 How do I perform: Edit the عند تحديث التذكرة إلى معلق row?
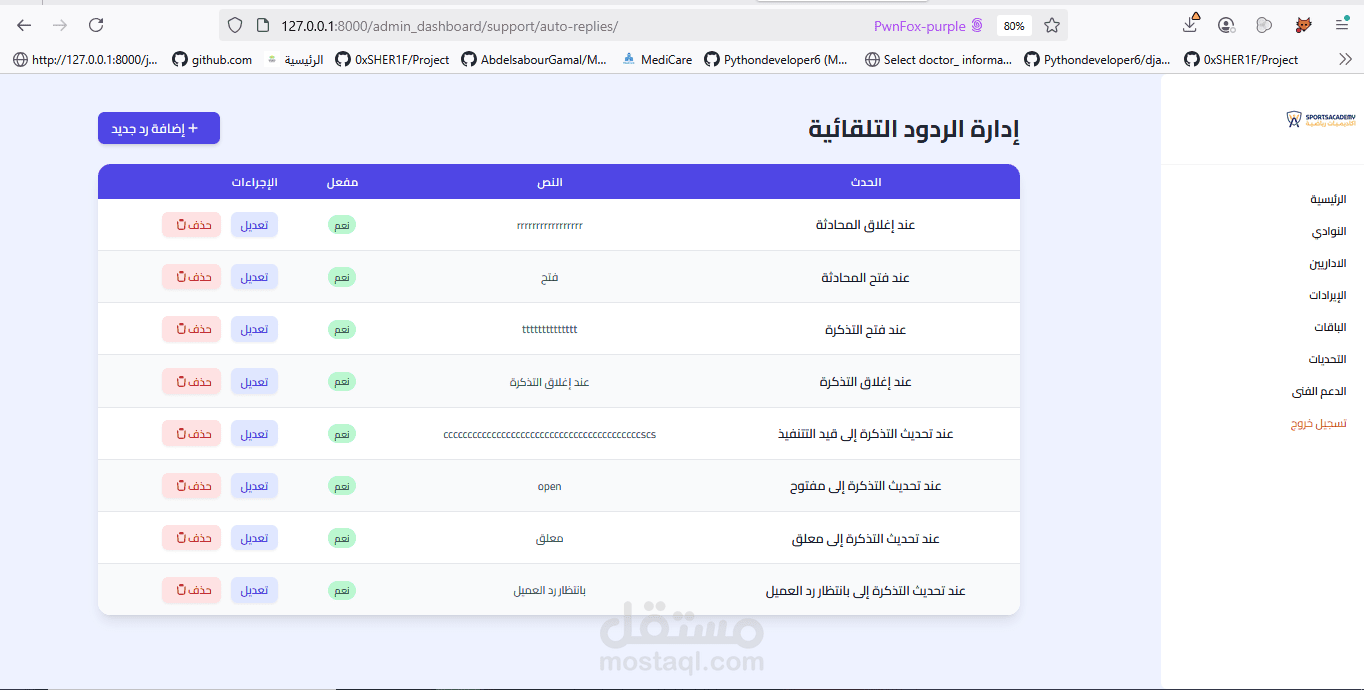coord(254,538)
